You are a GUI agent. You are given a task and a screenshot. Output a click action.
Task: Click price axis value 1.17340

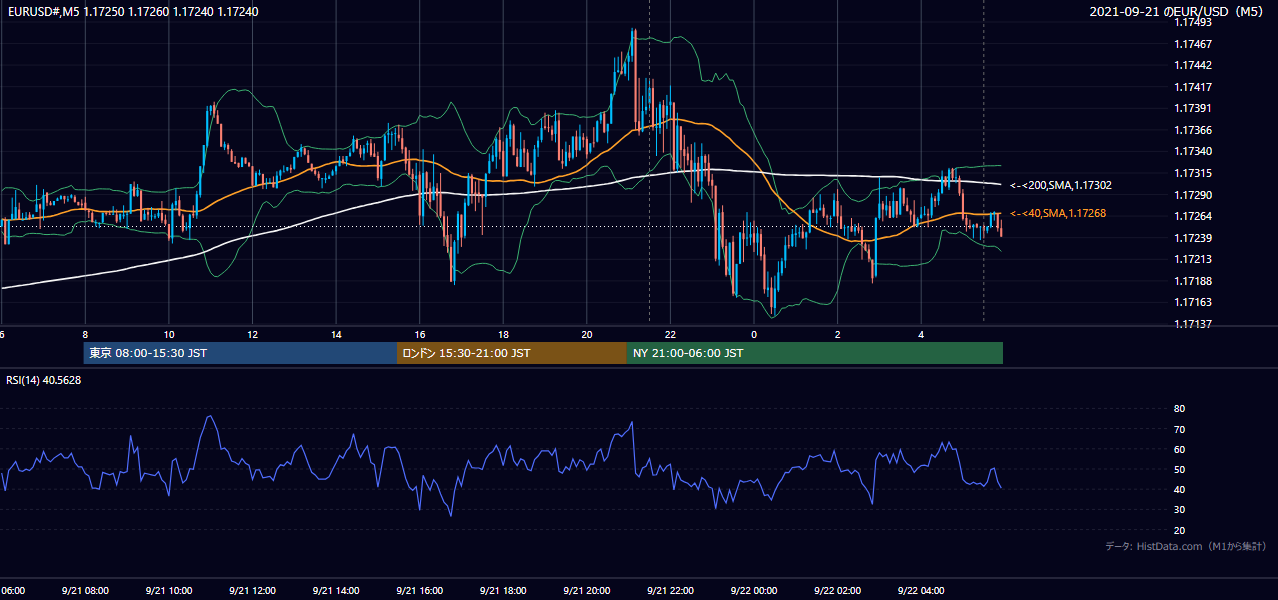pos(1194,151)
